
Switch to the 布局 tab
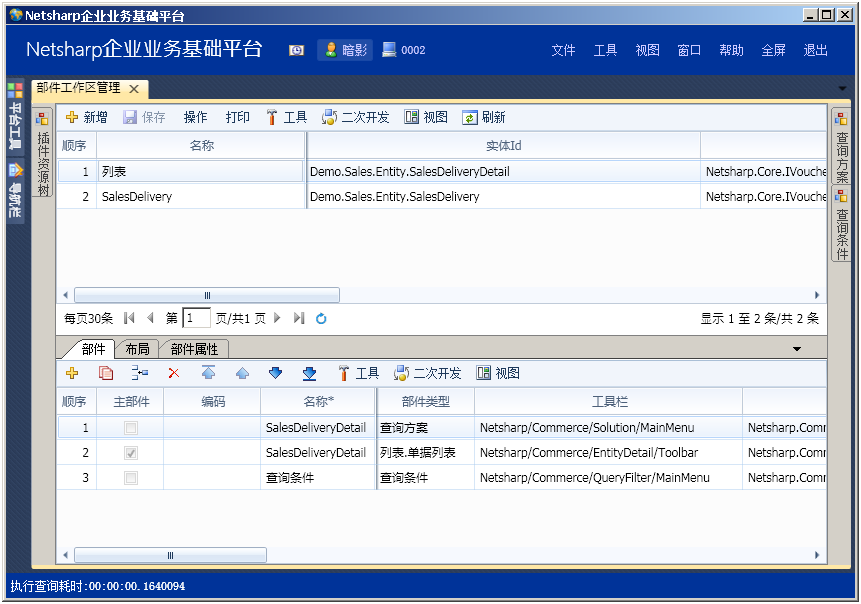coord(137,349)
